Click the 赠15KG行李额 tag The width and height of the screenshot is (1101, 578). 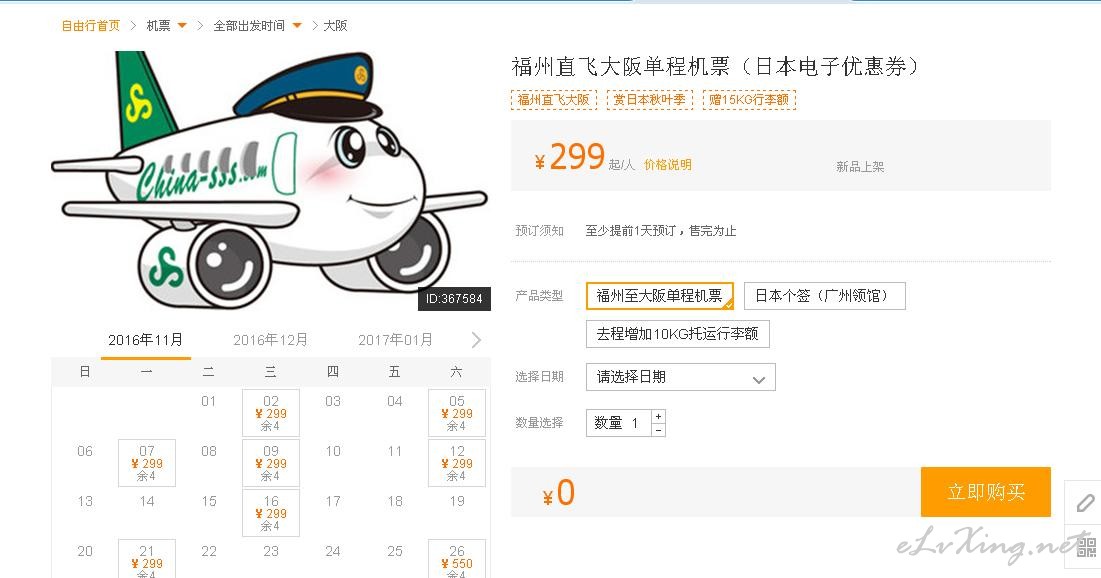pyautogui.click(x=749, y=100)
